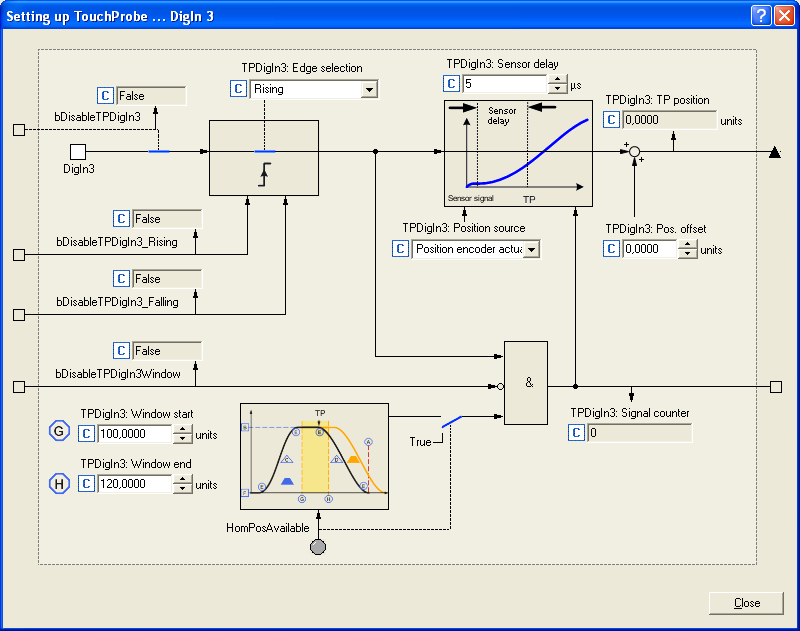Click the DigIn3 input square
The width and height of the screenshot is (800, 631).
(x=78, y=151)
